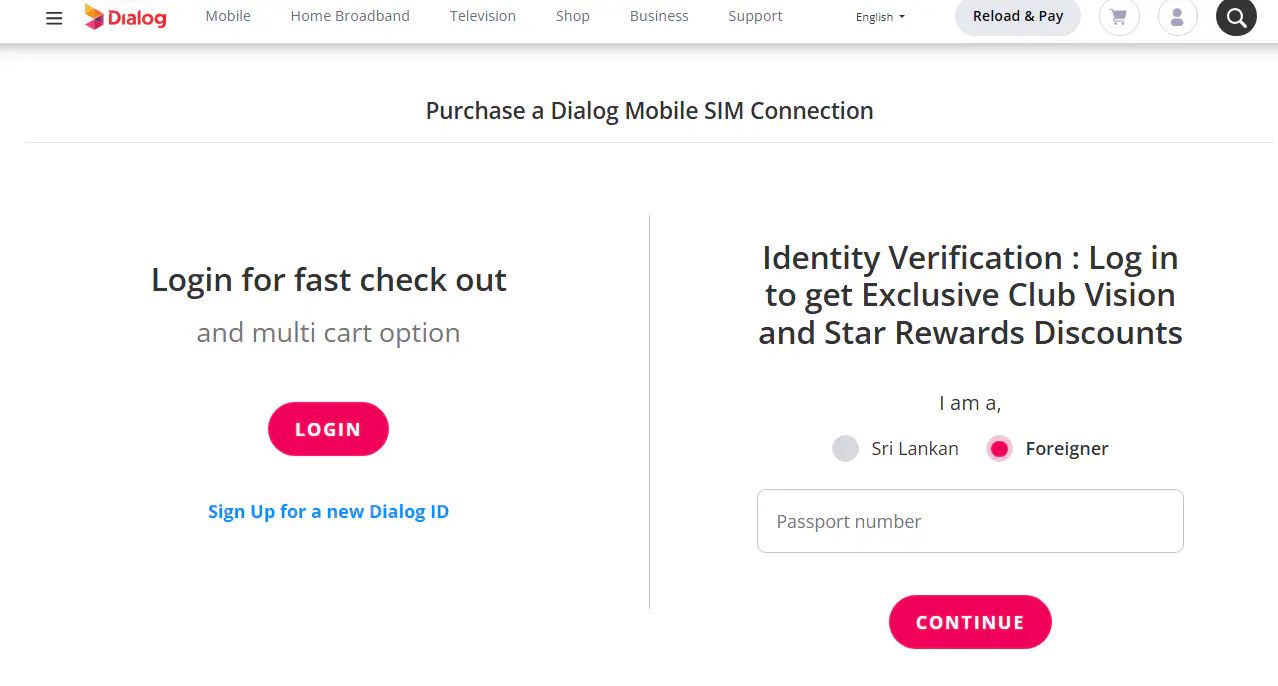Open the Business menu
This screenshot has height=686, width=1278.
coord(659,16)
